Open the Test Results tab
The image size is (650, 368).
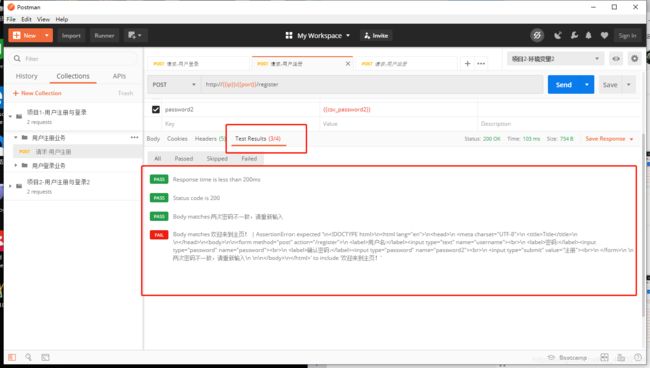(258, 139)
